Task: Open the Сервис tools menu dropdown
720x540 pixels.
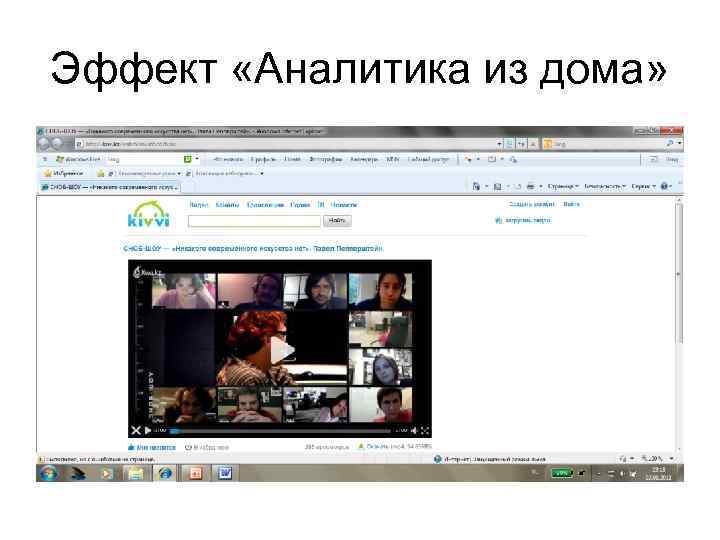Action: click(644, 186)
